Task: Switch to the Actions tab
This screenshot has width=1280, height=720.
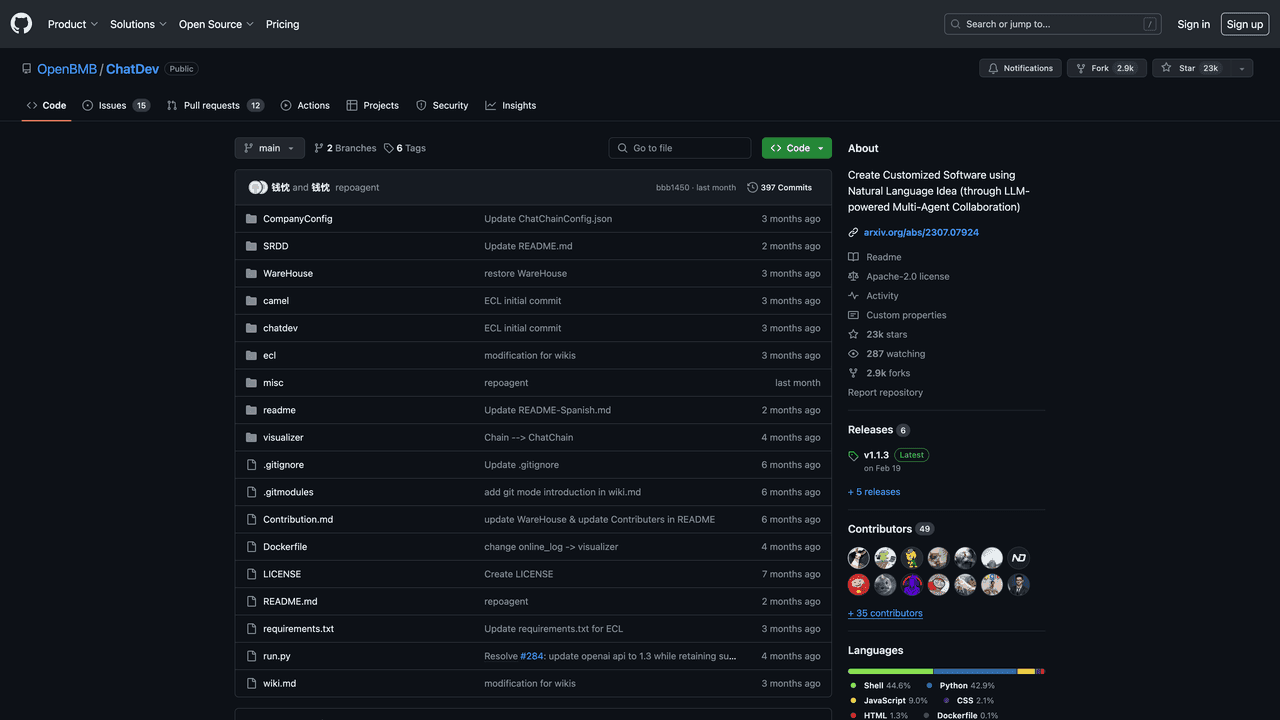Action: tap(305, 105)
